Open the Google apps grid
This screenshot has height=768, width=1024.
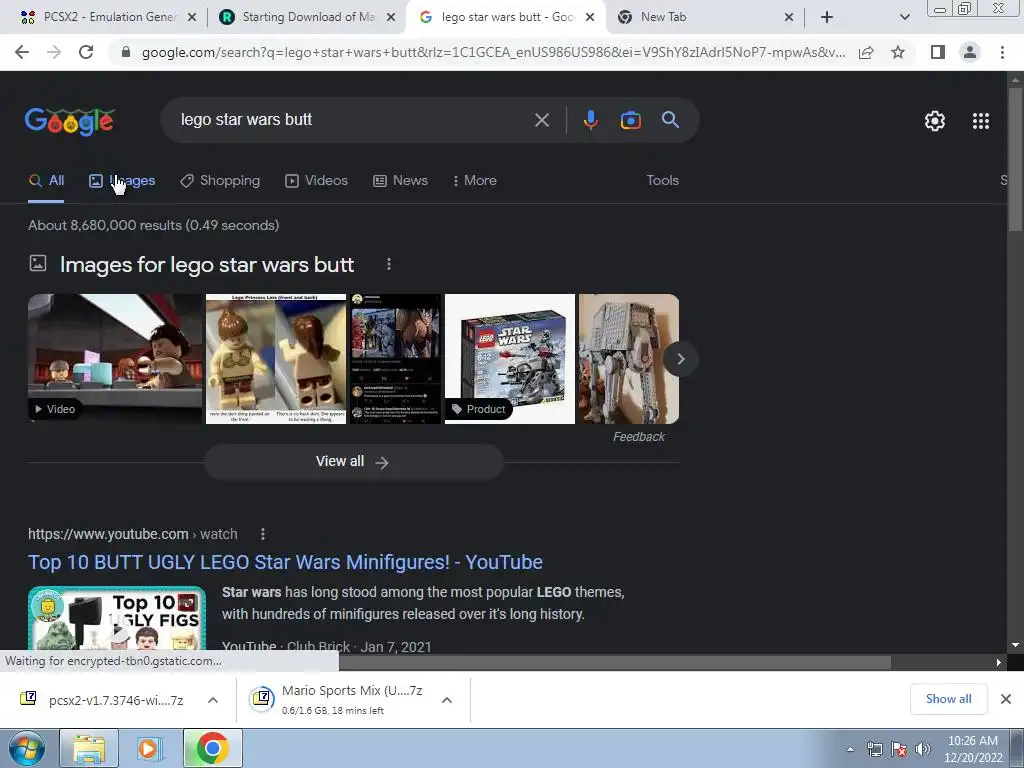click(981, 121)
